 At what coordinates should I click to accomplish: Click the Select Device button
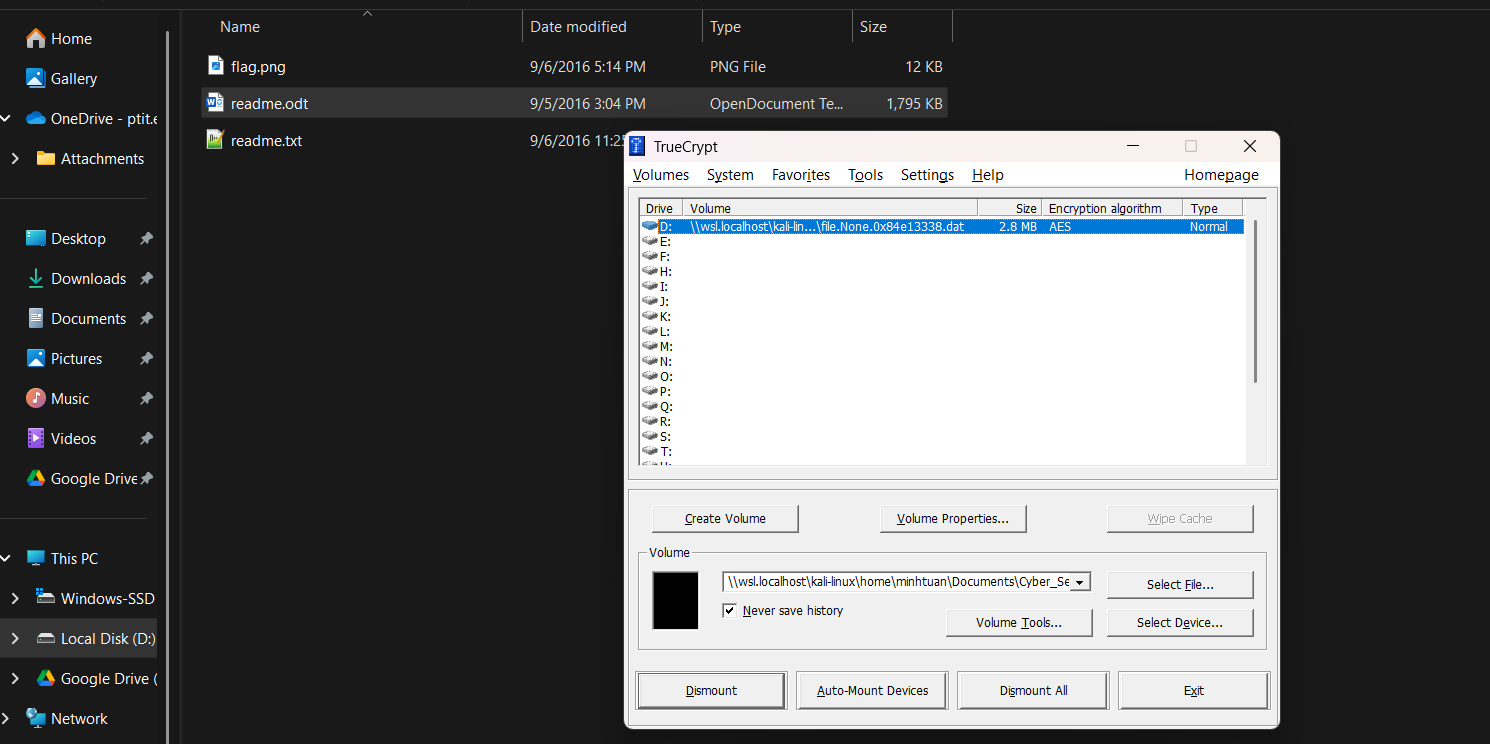click(1180, 622)
